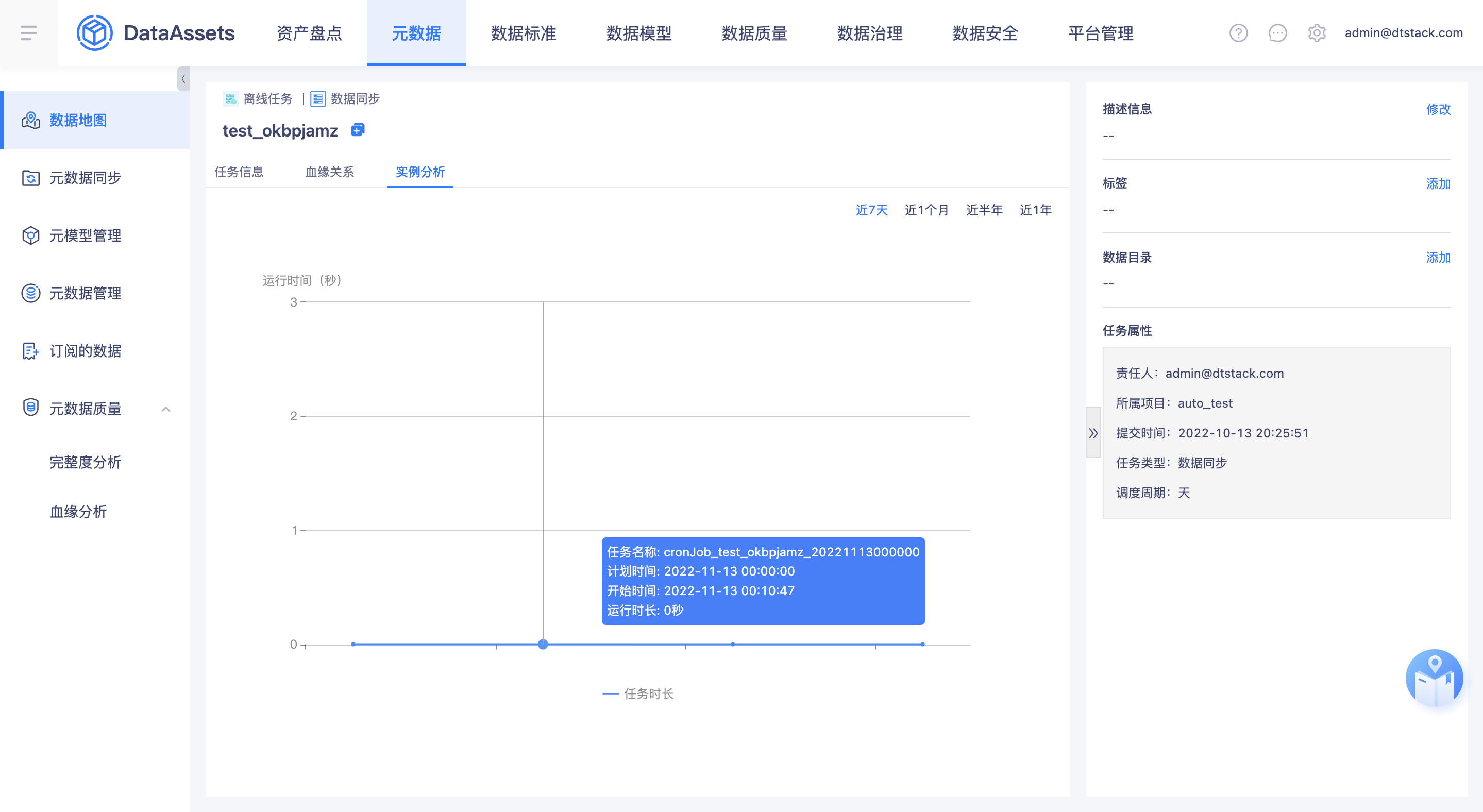
Task: Open the floating map guide icon
Action: point(1434,678)
